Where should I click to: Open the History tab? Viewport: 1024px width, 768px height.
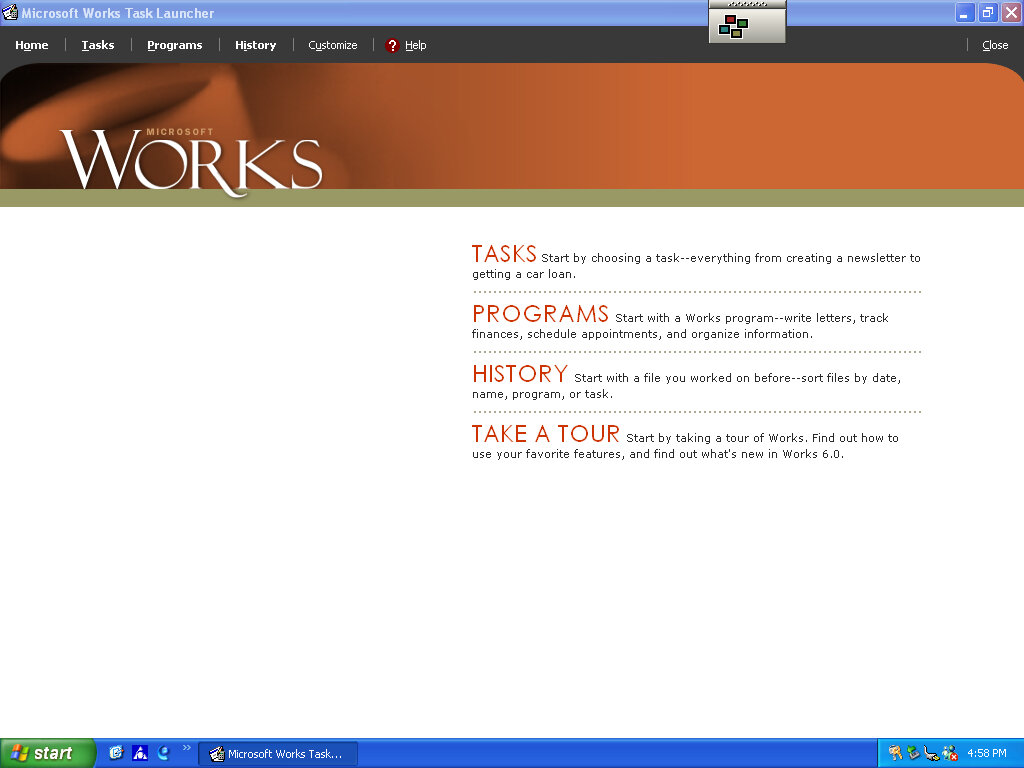click(255, 45)
